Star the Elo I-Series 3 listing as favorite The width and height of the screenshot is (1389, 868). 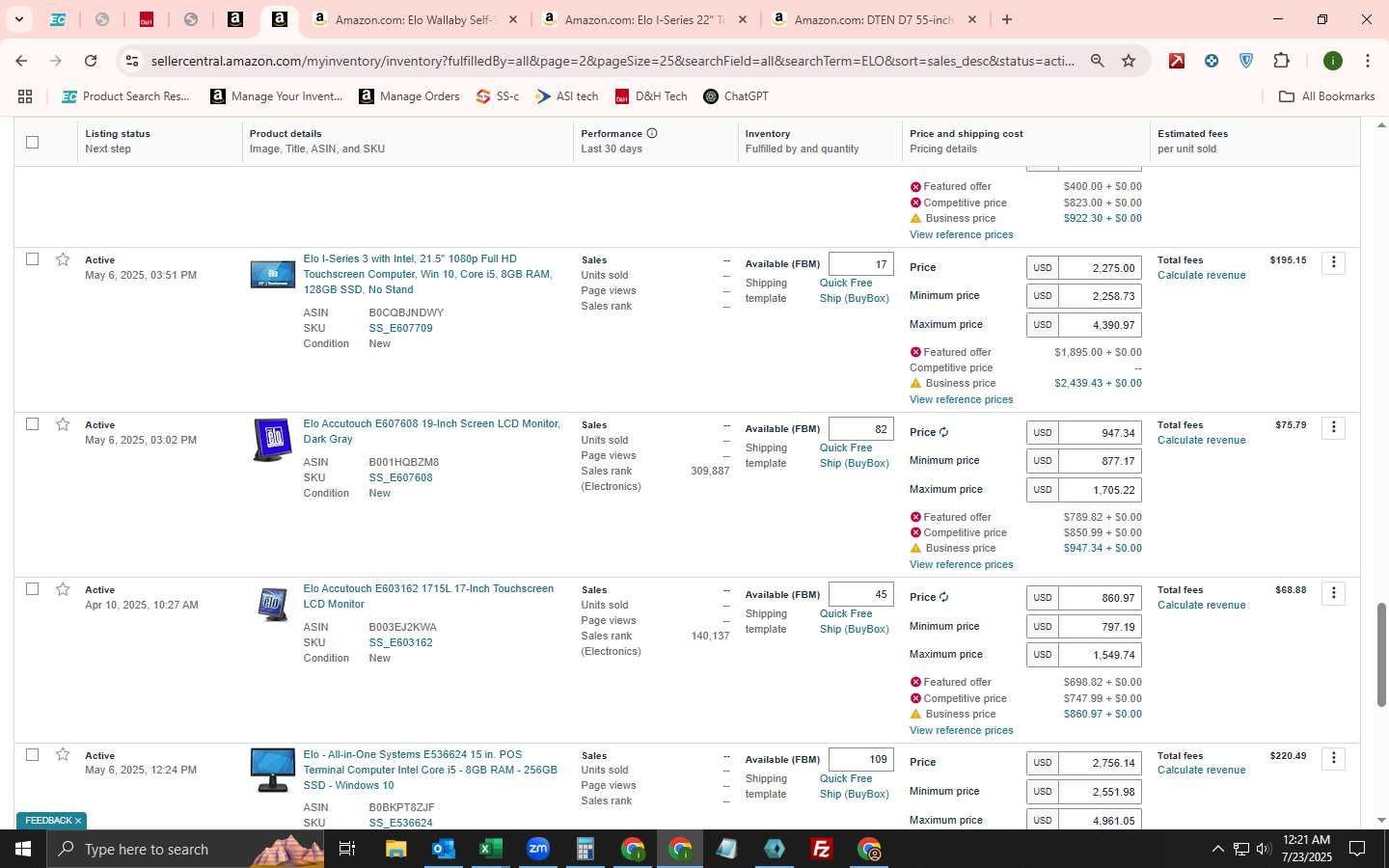point(63,259)
